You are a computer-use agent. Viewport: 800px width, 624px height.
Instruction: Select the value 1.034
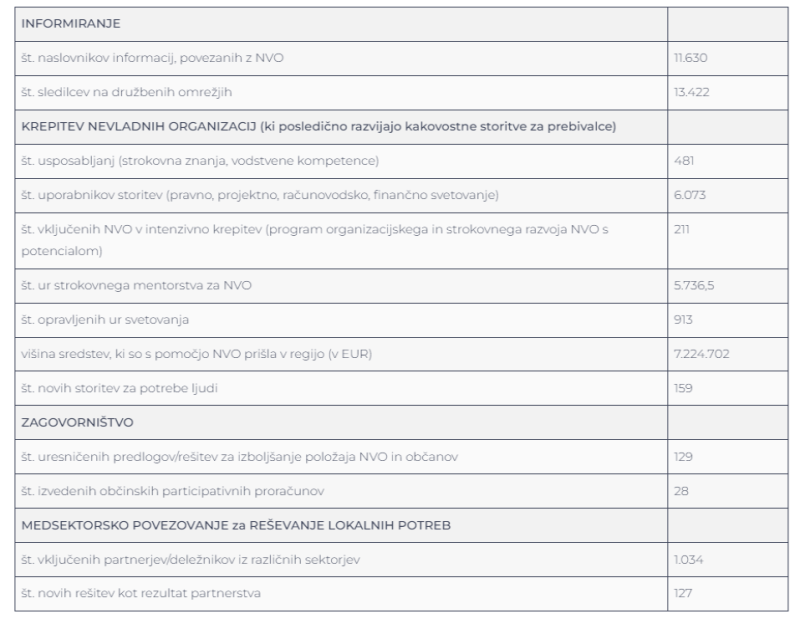coord(688,560)
